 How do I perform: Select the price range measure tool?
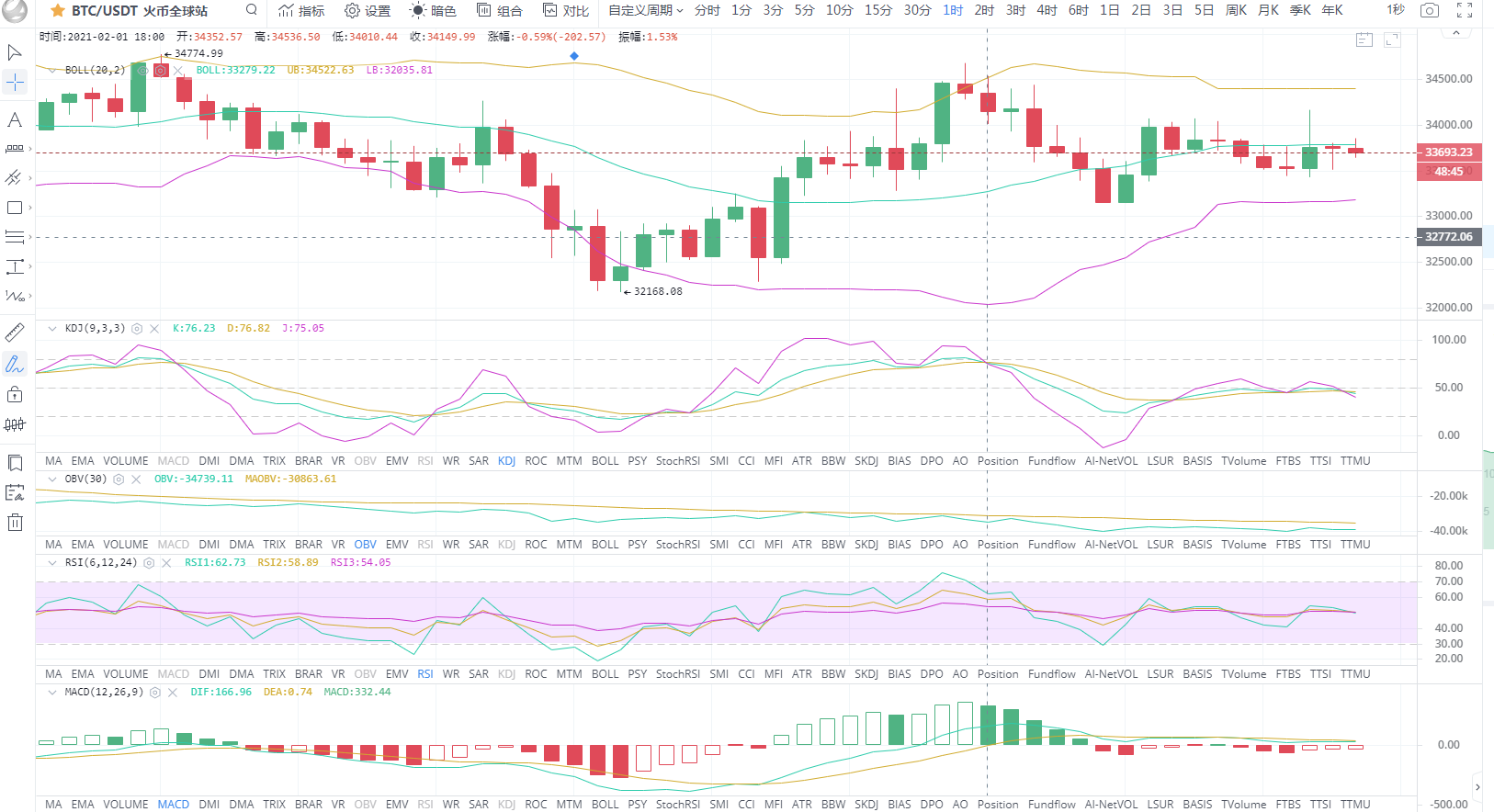[x=15, y=266]
